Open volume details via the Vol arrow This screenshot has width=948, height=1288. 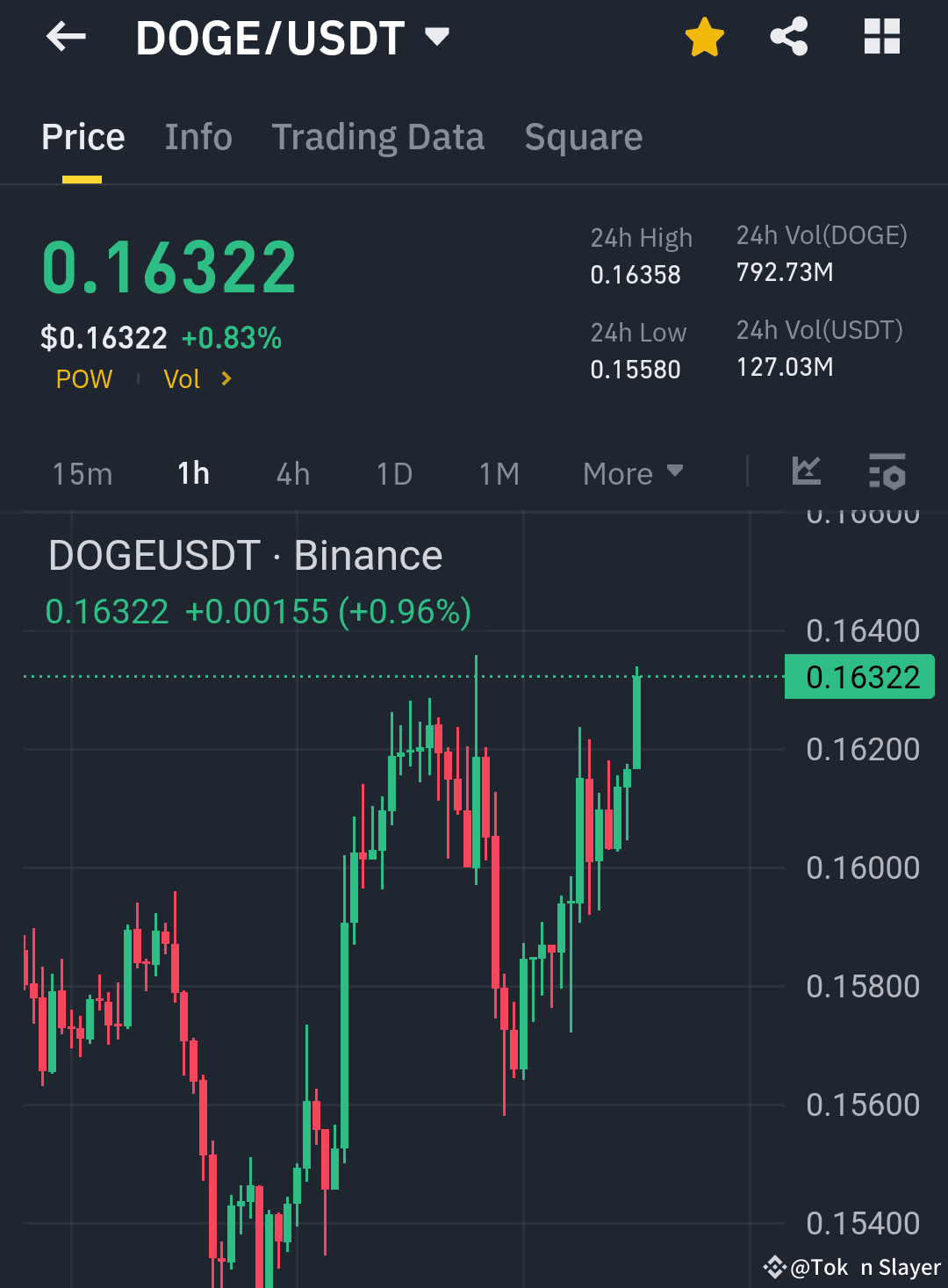click(226, 379)
